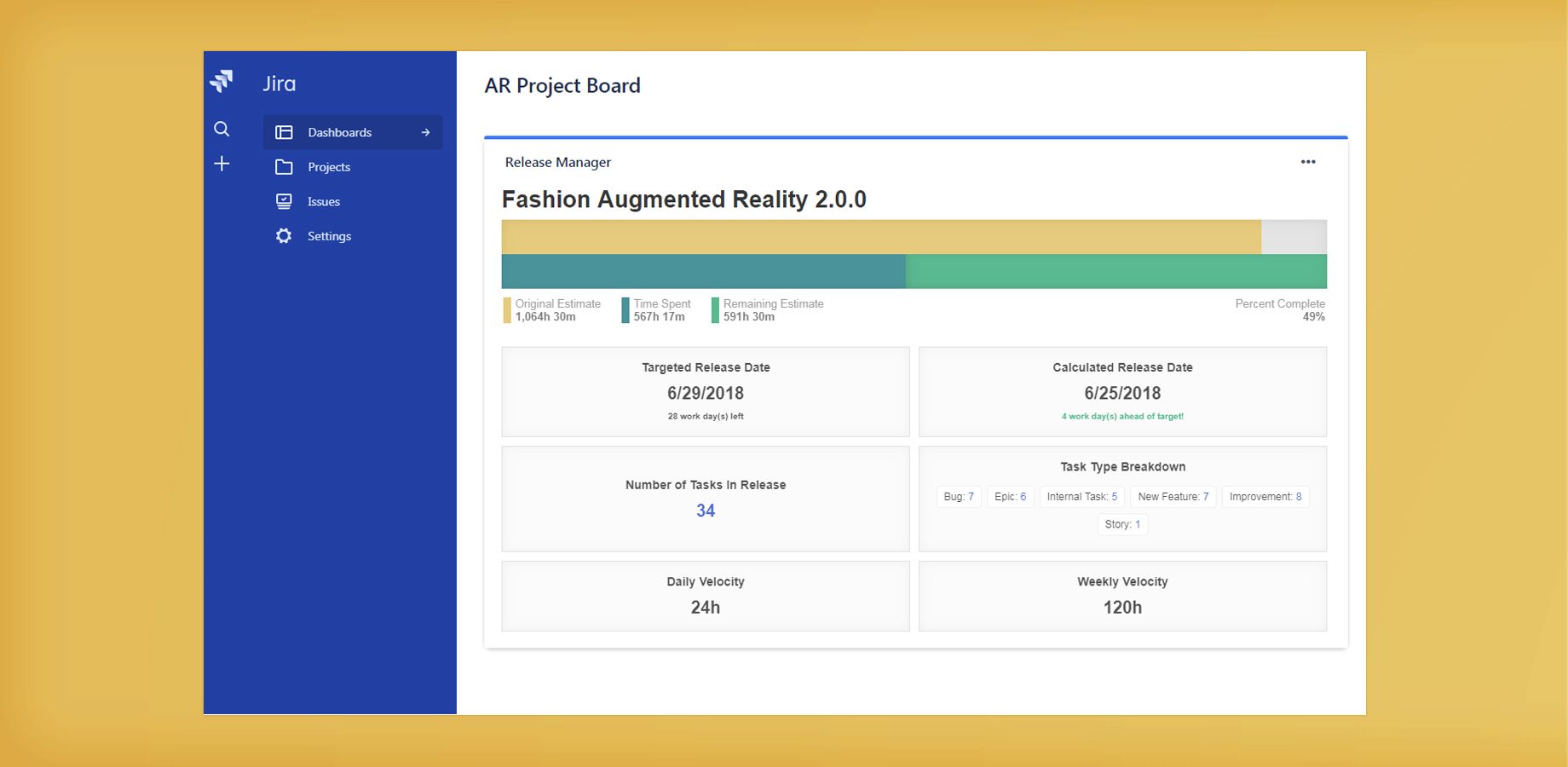Click the 28 work day(s) left note
This screenshot has height=767, width=1568.
(706, 417)
